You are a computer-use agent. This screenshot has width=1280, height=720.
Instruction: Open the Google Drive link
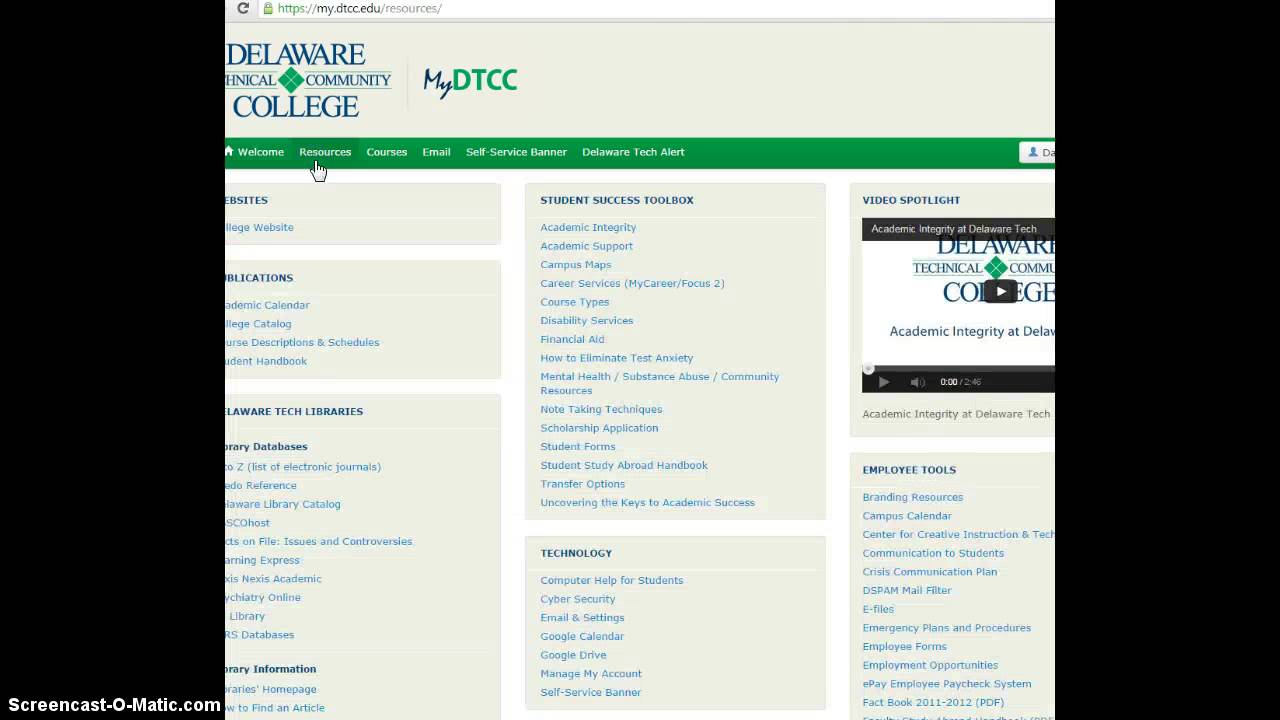pyautogui.click(x=573, y=655)
